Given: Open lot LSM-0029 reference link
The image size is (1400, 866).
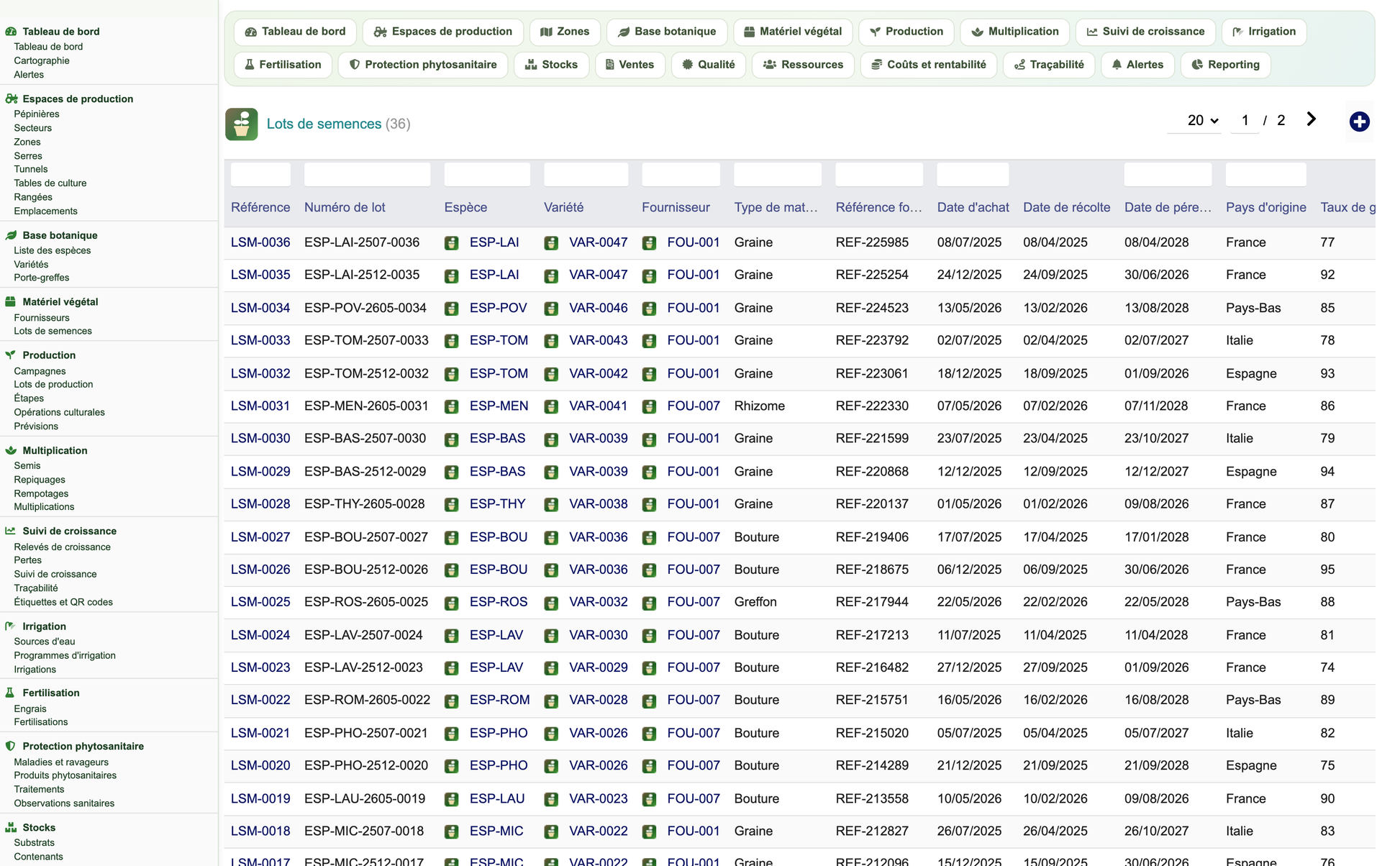Looking at the screenshot, I should pos(260,472).
